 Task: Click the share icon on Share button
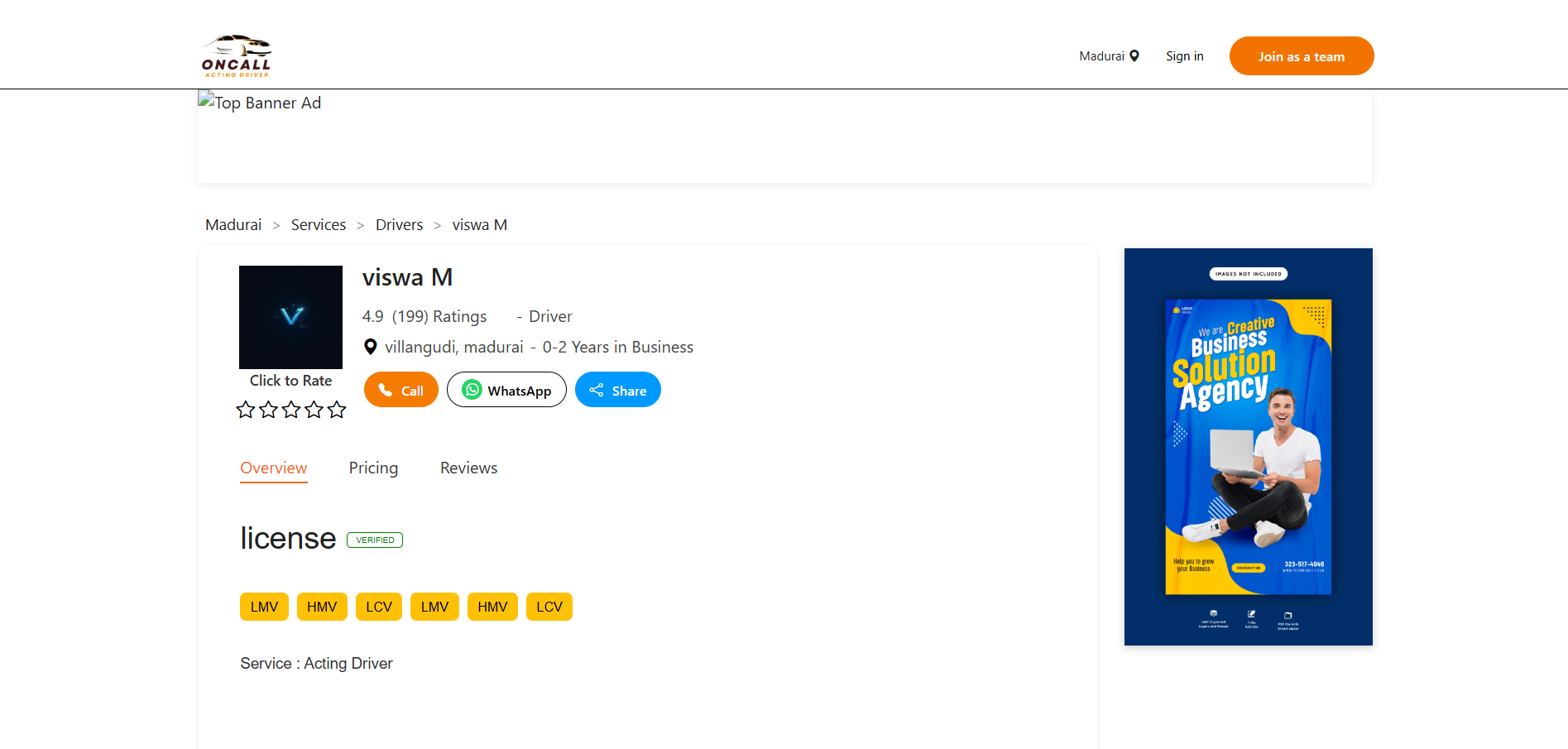click(x=597, y=390)
